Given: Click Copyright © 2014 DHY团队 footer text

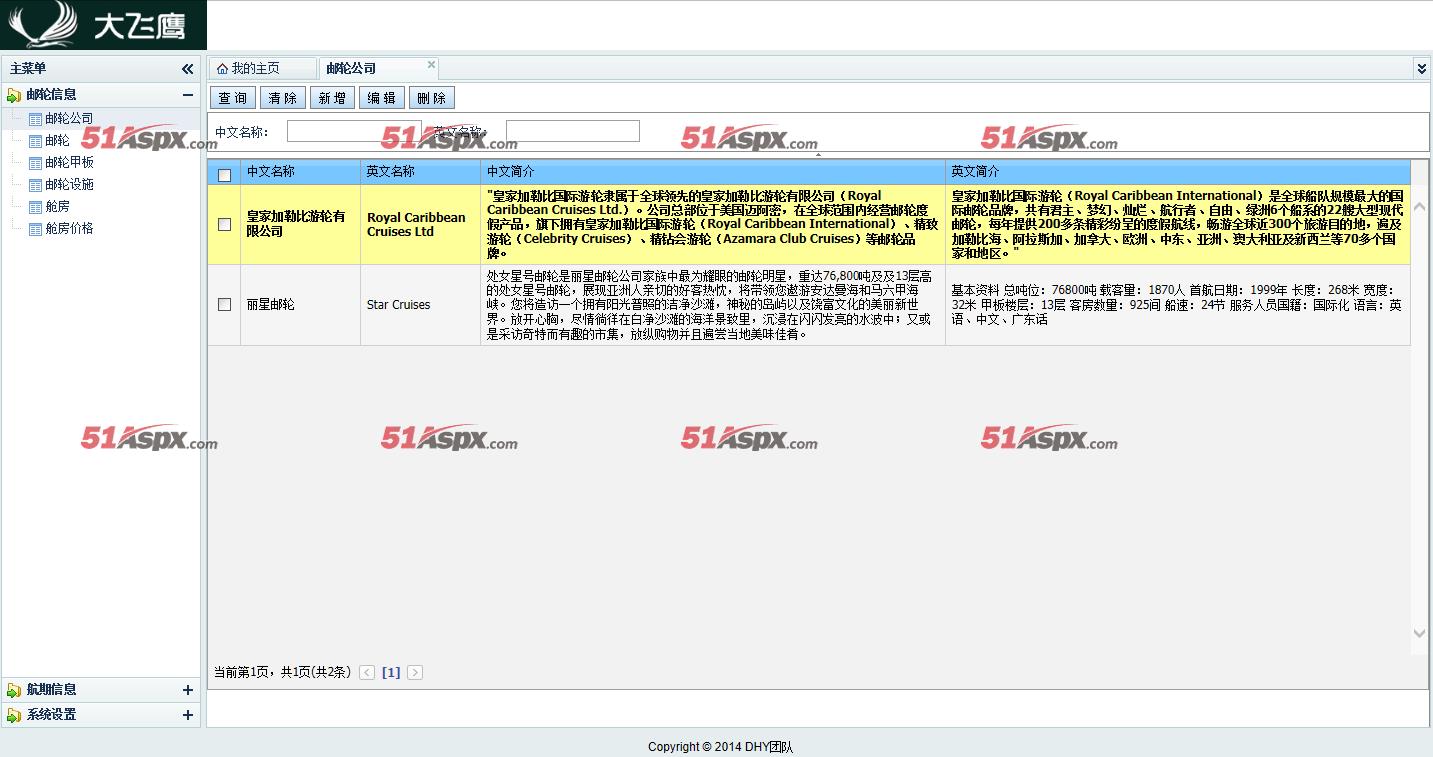Looking at the screenshot, I should point(720,747).
